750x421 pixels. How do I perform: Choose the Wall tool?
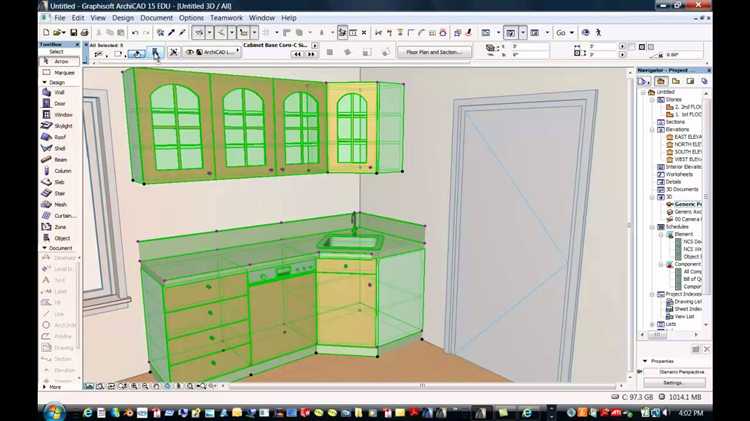click(58, 92)
